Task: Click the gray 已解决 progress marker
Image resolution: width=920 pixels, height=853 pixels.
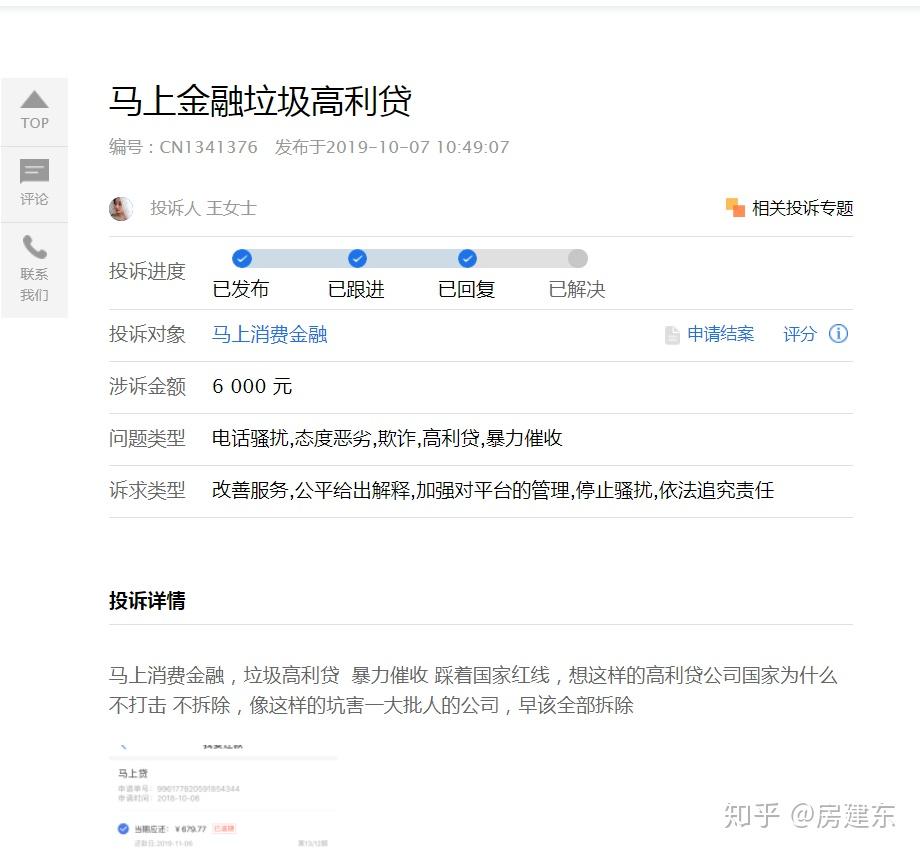Action: coord(577,258)
